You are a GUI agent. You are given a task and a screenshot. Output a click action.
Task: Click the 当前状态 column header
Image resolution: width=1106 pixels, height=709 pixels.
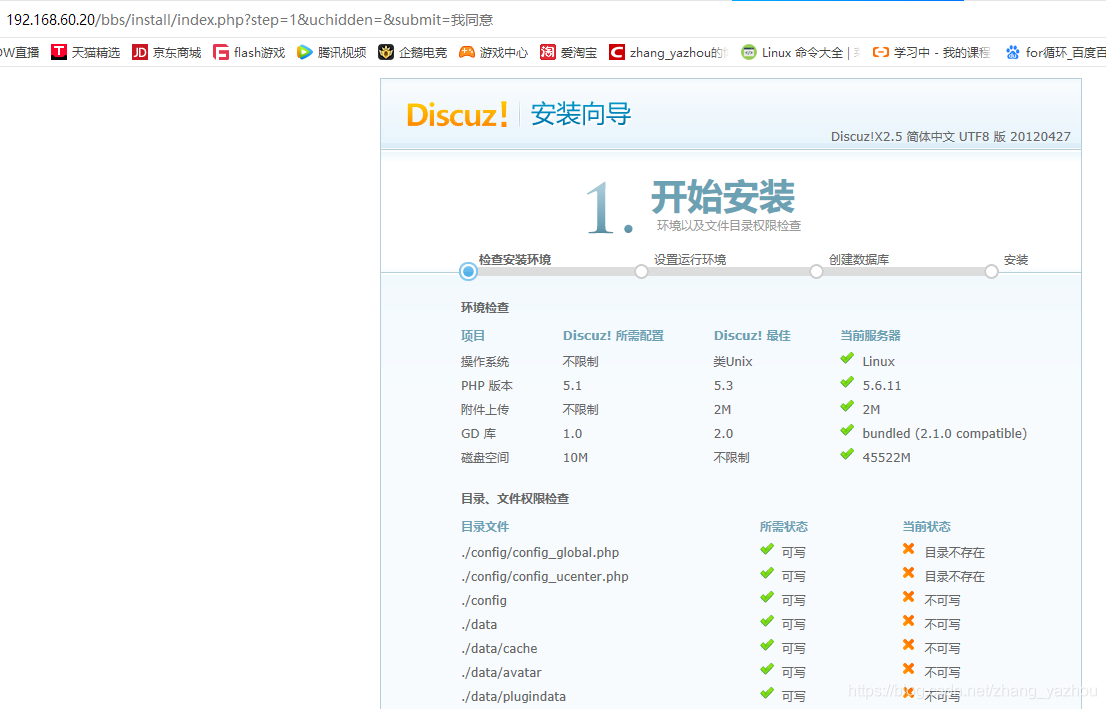pyautogui.click(x=927, y=527)
